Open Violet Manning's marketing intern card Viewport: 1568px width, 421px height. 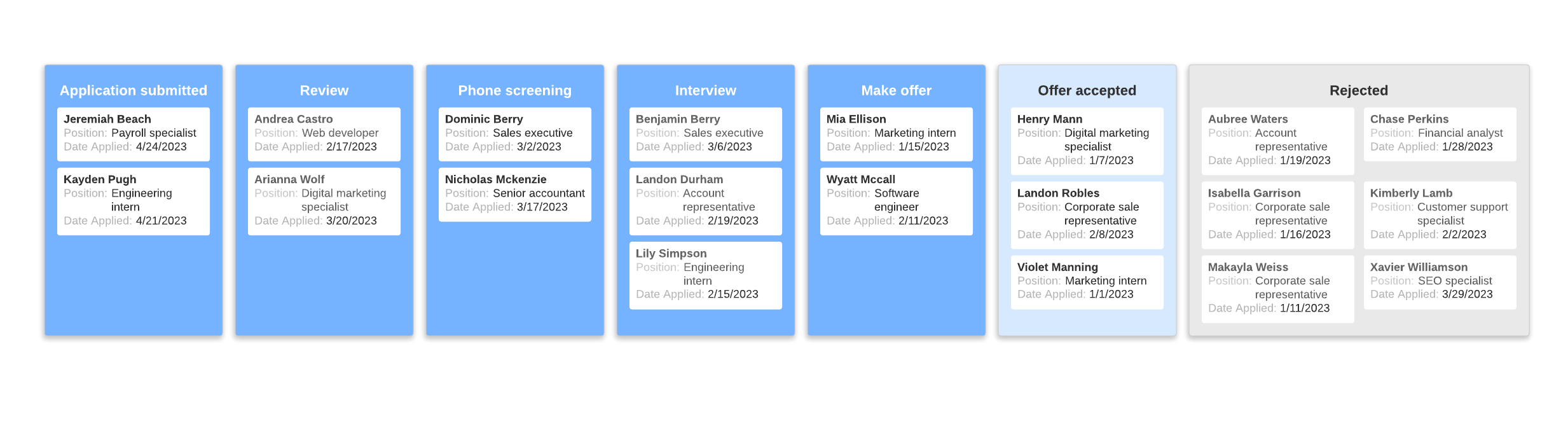(1087, 282)
